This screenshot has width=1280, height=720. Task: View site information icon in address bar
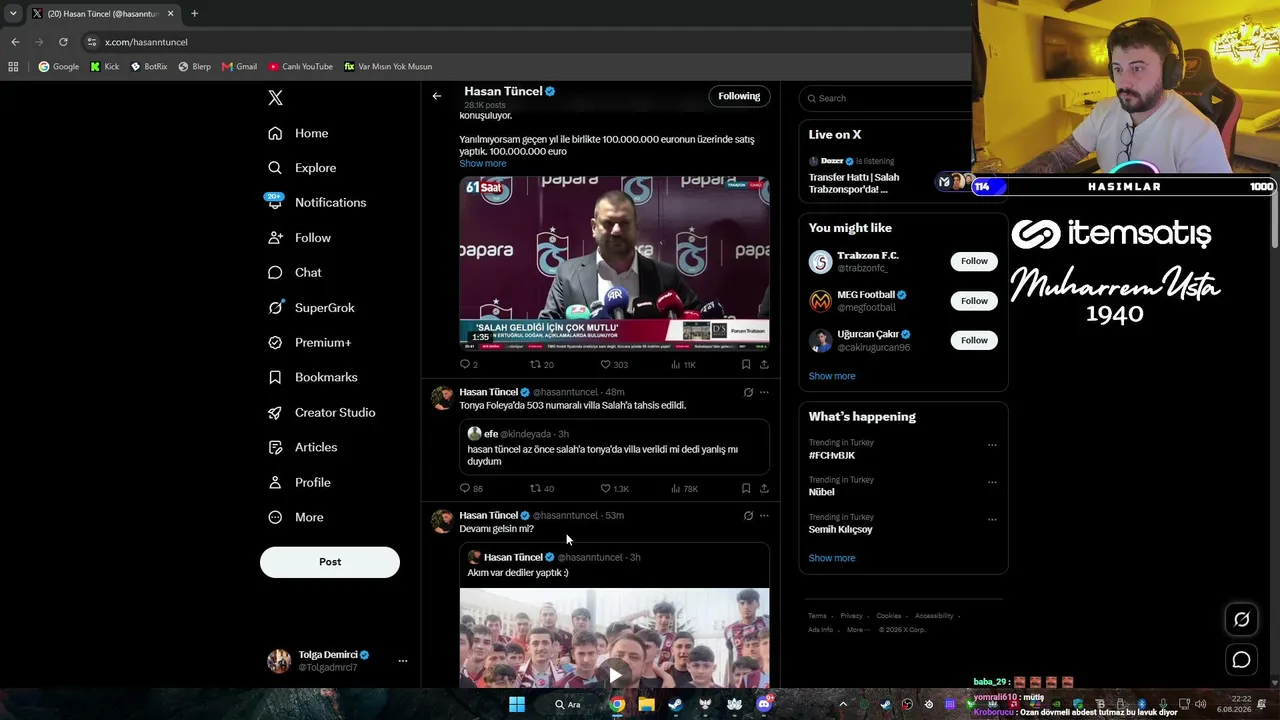[92, 42]
